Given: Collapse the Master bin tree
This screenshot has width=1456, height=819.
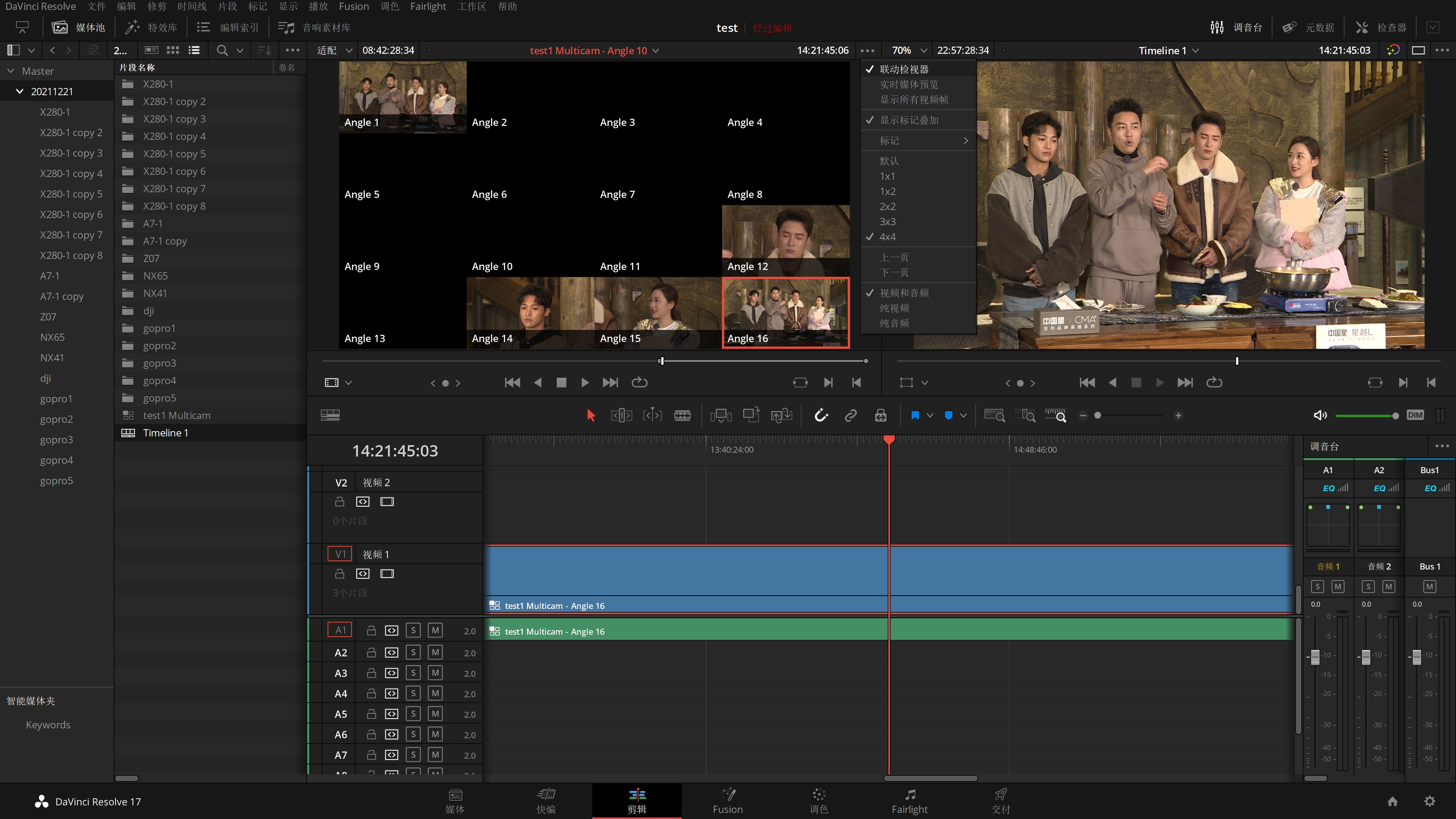Looking at the screenshot, I should (x=10, y=71).
